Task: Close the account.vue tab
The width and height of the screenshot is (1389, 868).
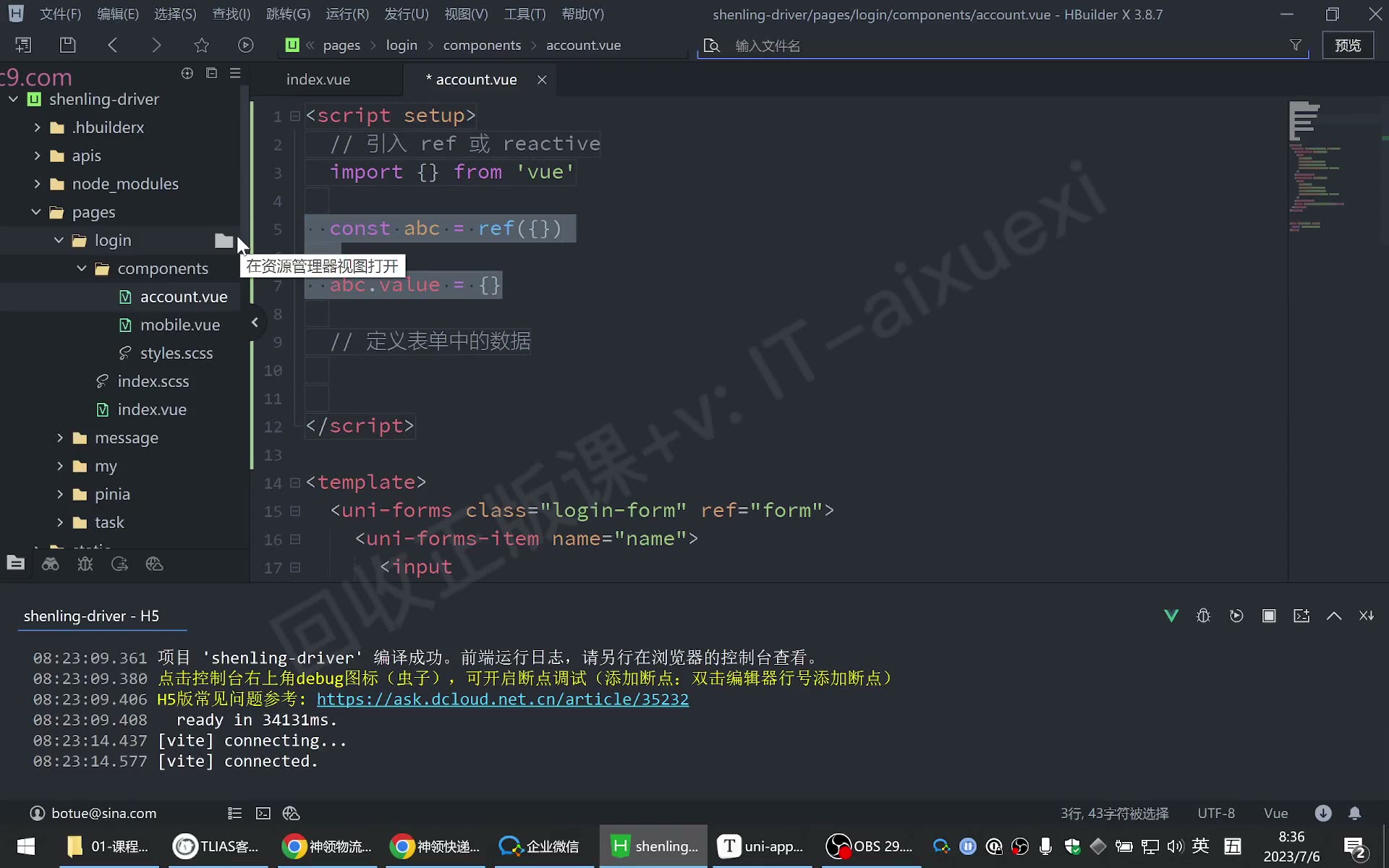Action: 542,80
